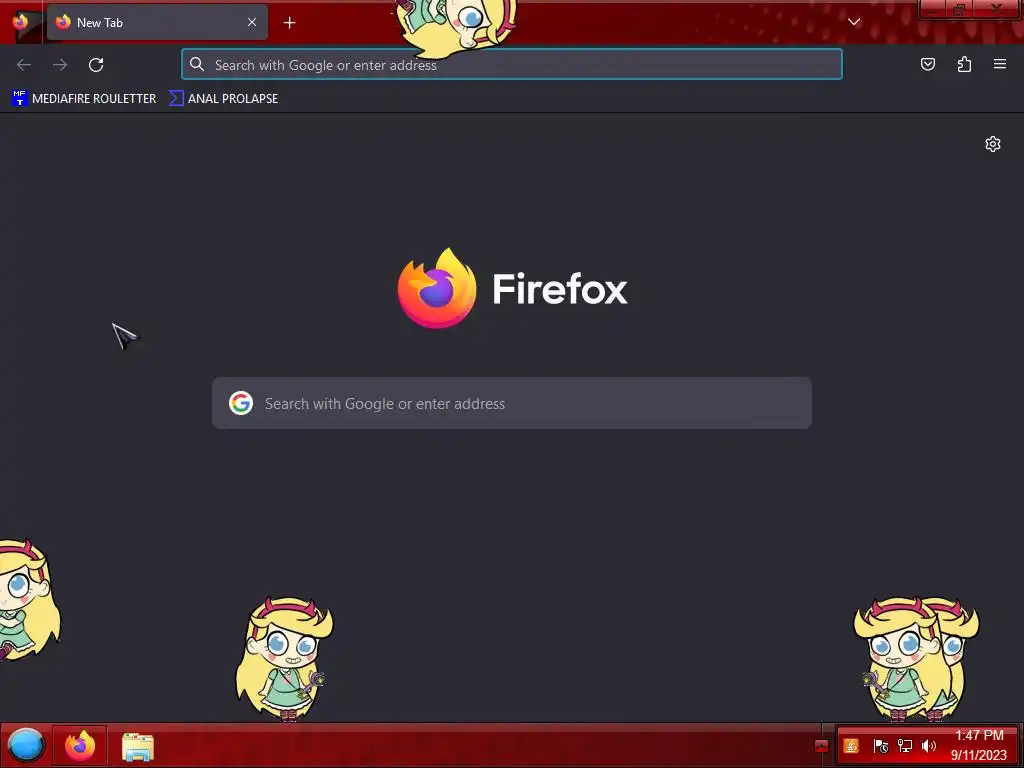Image resolution: width=1024 pixels, height=768 pixels.
Task: Go back one page
Action: coord(24,65)
